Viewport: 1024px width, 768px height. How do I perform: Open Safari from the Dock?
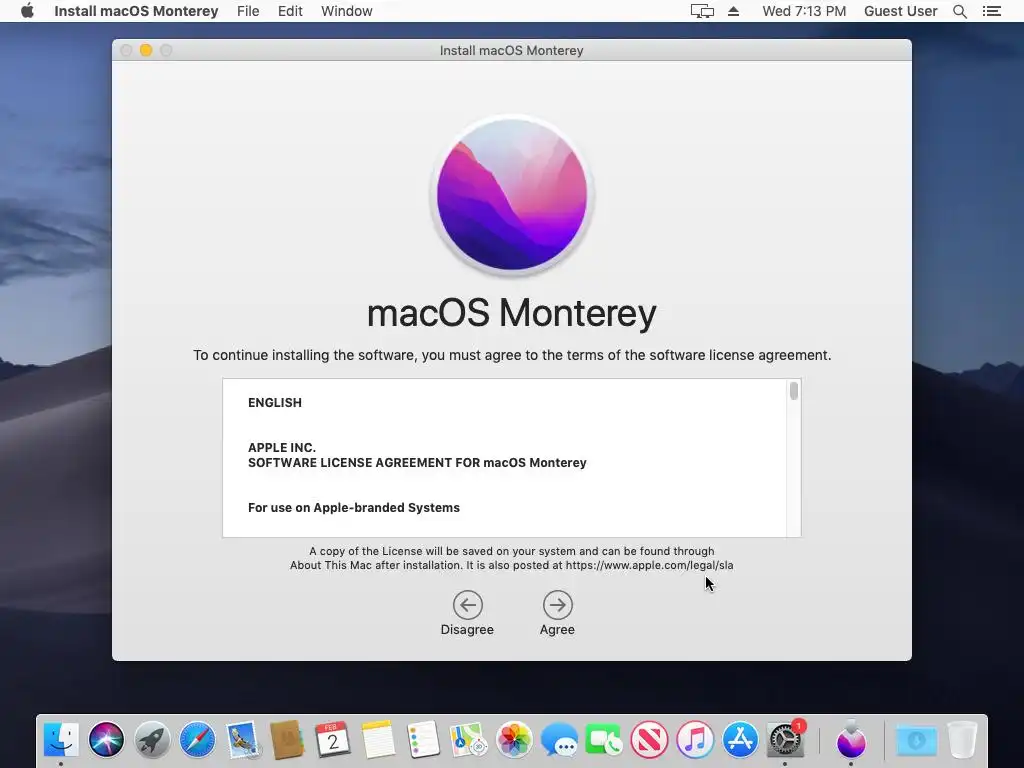coord(197,740)
